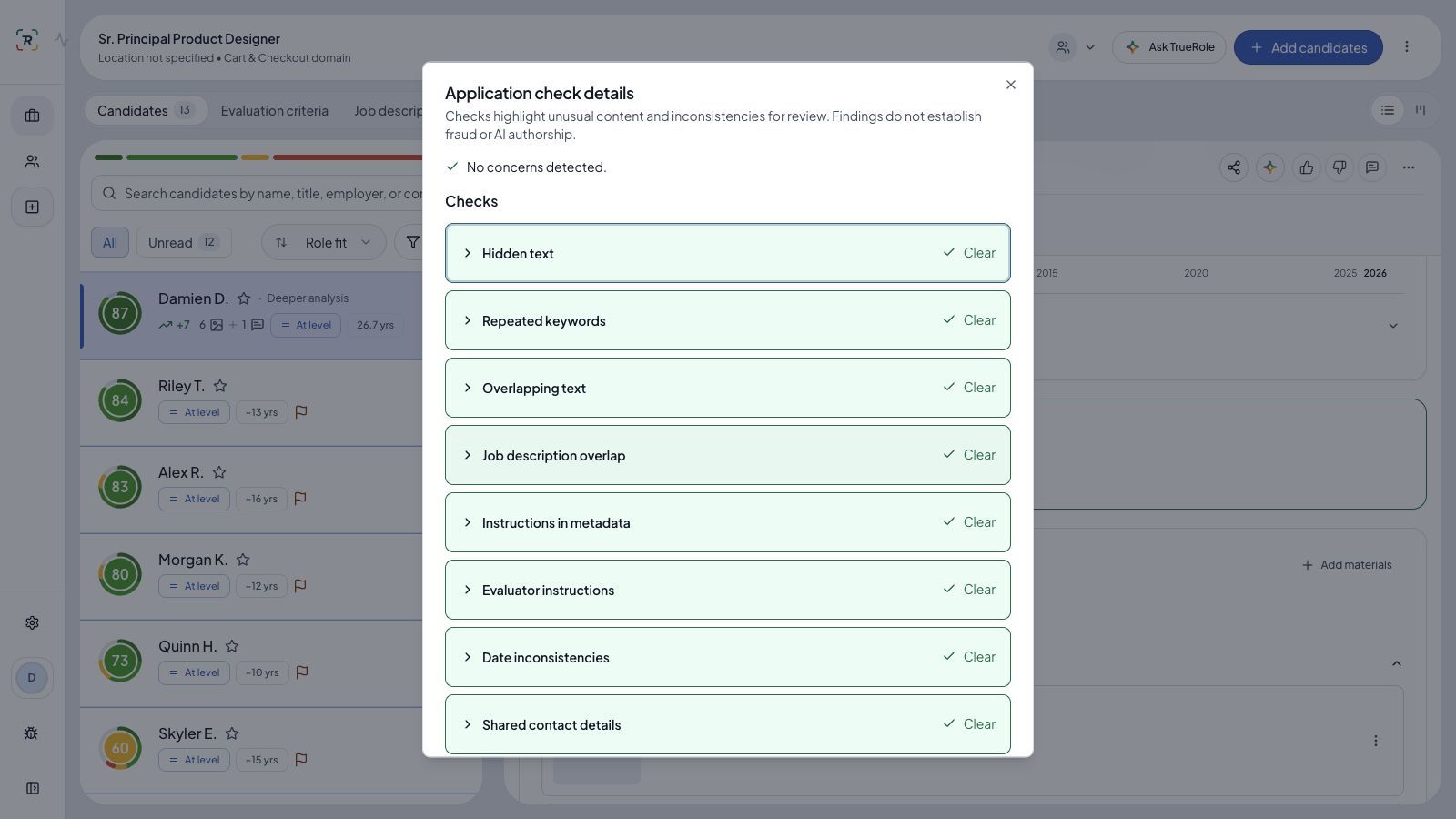Switch to column view icon

click(x=1420, y=110)
